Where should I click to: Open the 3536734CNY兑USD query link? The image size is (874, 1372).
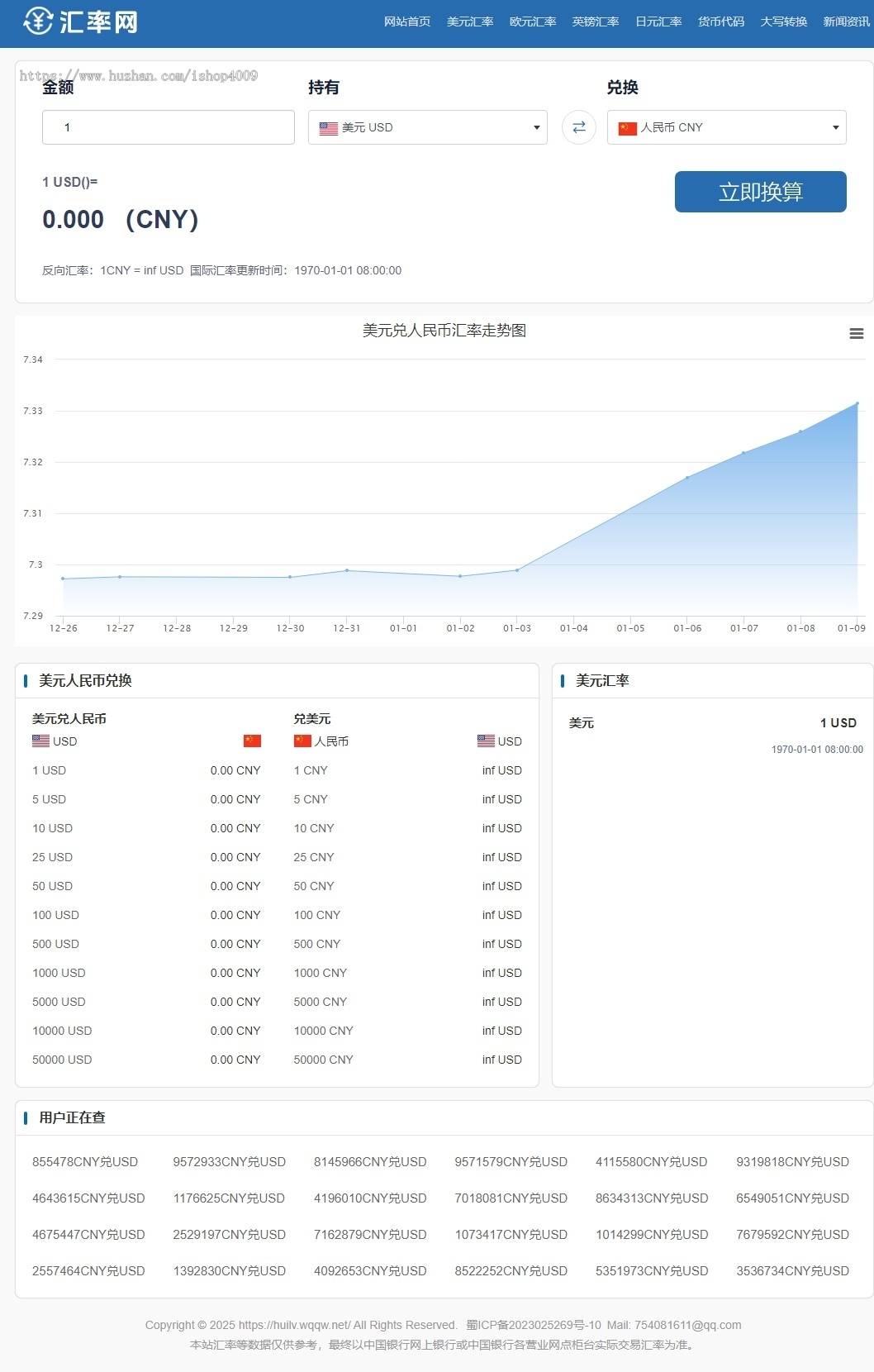tap(793, 1271)
